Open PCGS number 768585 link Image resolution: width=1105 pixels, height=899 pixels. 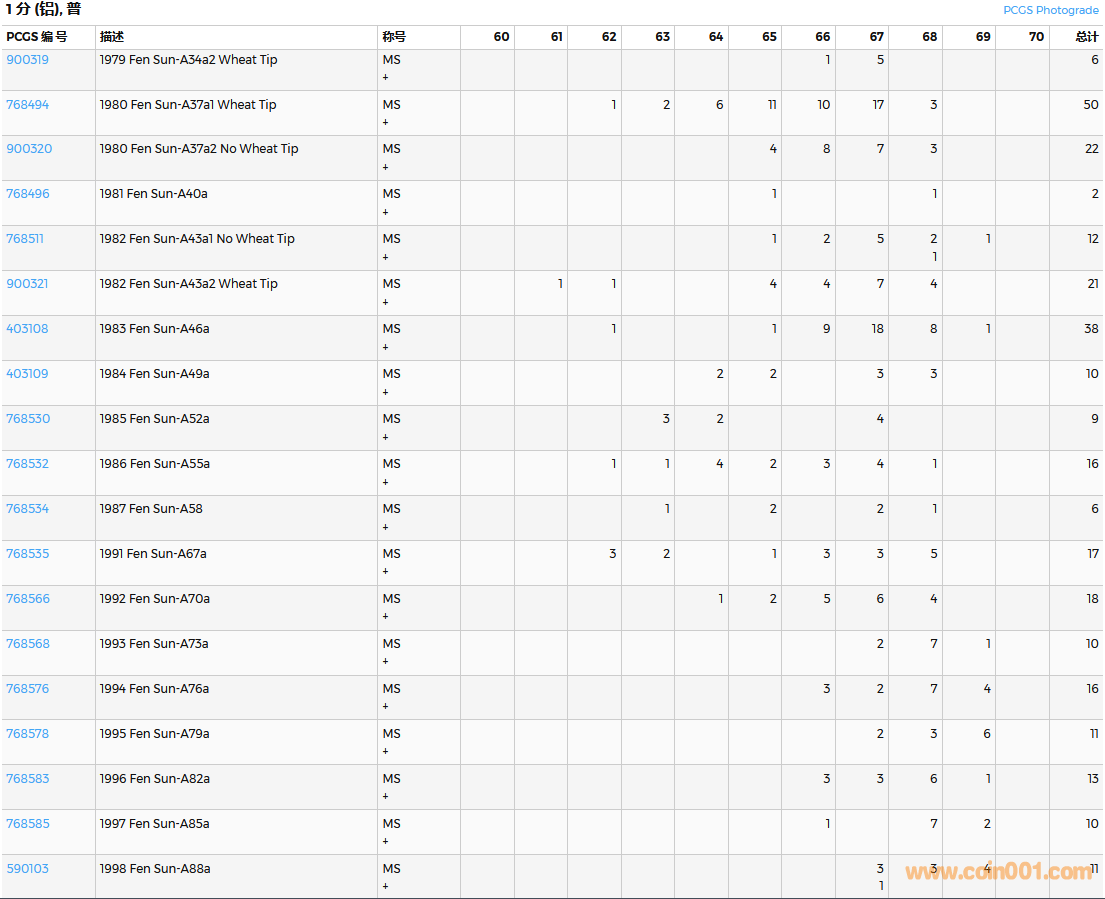coord(27,824)
